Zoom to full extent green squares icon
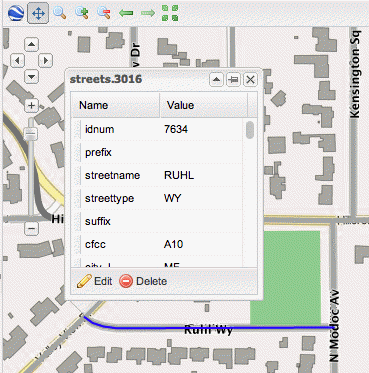This screenshot has width=369, height=373. (170, 13)
